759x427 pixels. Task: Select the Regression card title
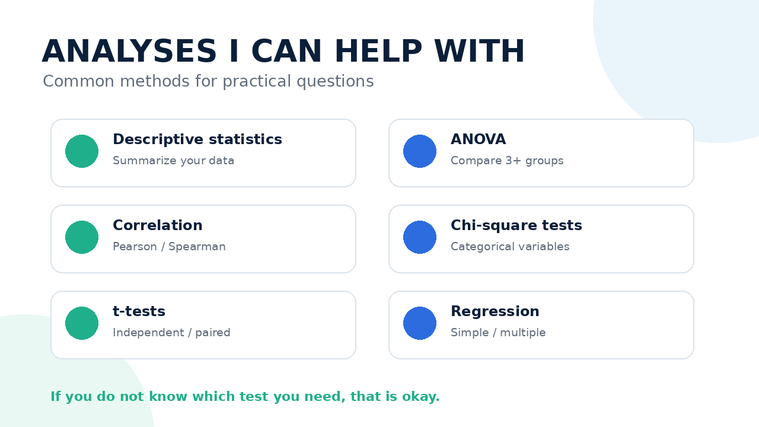click(x=495, y=311)
